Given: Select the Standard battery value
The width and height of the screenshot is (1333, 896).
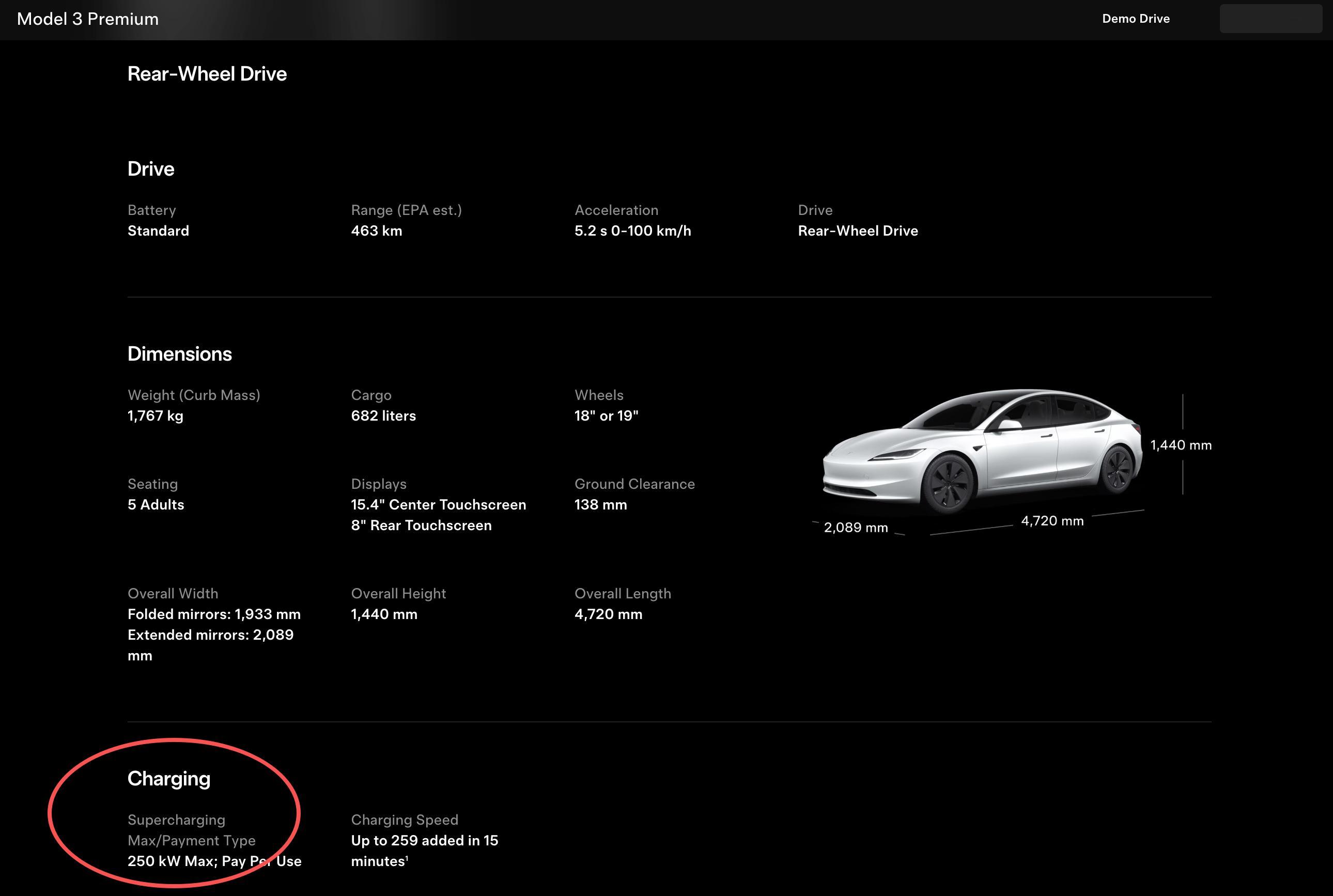Looking at the screenshot, I should 158,231.
